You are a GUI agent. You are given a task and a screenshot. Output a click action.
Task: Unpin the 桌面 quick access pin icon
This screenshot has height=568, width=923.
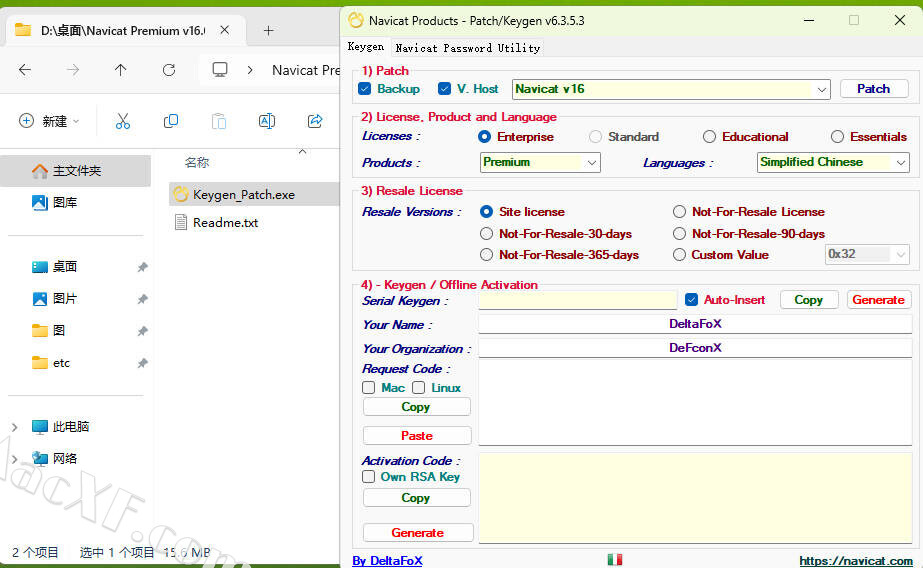point(142,267)
